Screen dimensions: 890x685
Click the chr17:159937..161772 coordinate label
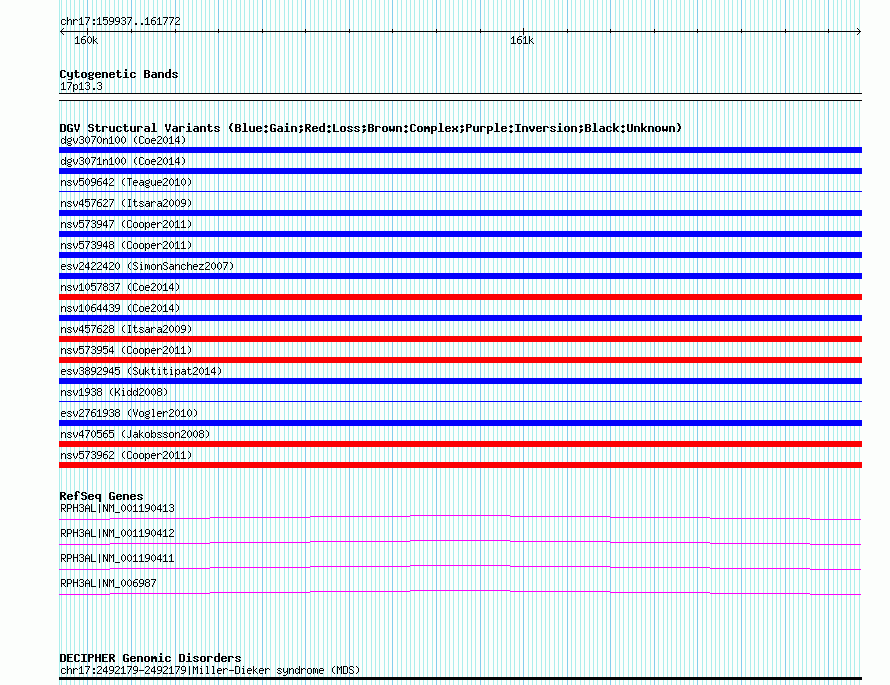pyautogui.click(x=120, y=21)
